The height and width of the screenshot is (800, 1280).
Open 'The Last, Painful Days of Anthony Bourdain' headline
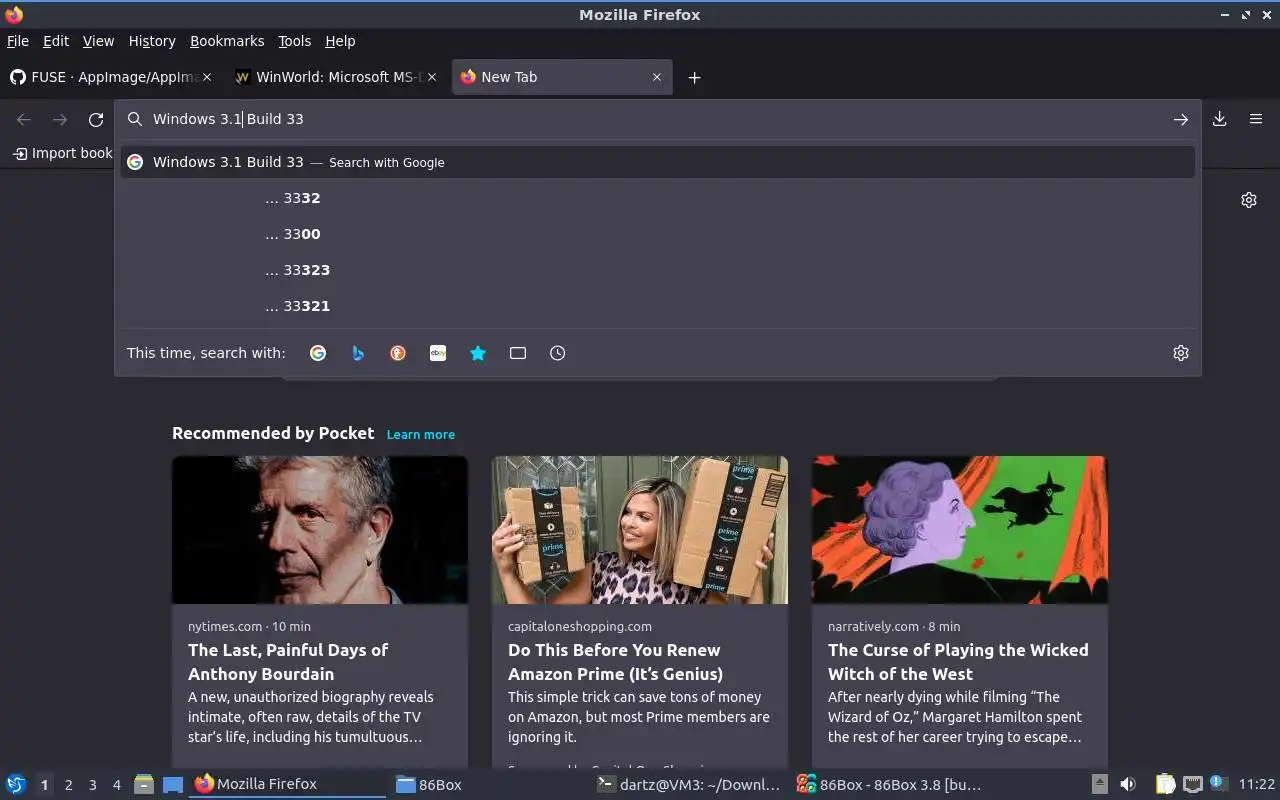288,662
